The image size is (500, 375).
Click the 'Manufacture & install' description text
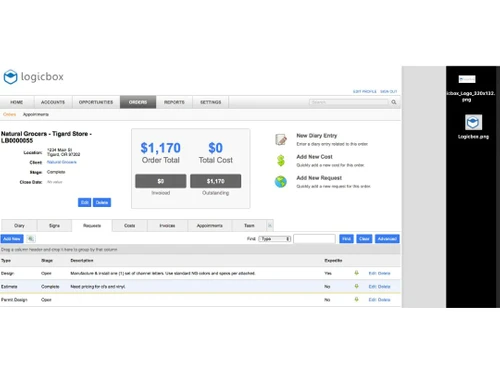click(163, 273)
